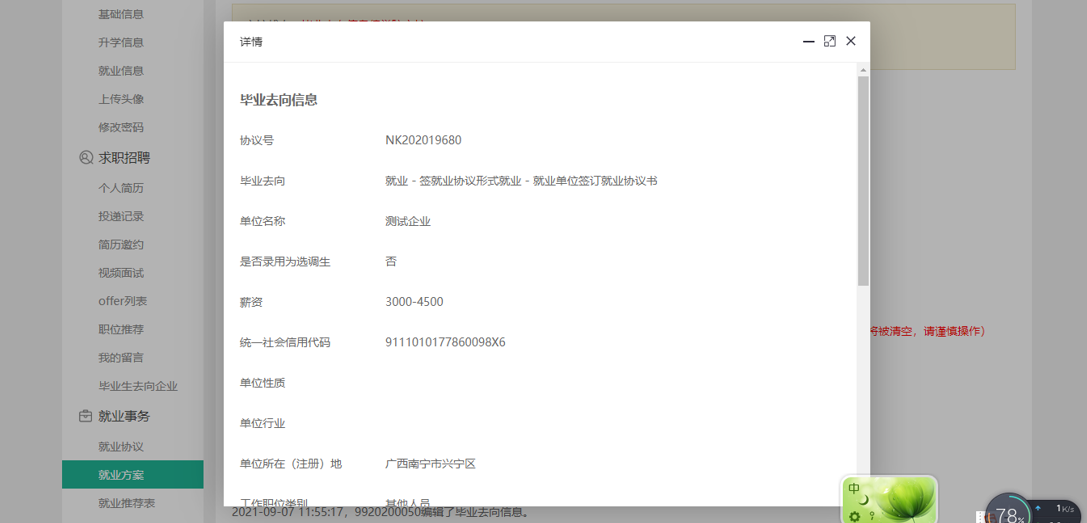This screenshot has height=523, width=1087.
Task: Open 毕业生去向企业 in the sidebar
Action: [x=138, y=386]
